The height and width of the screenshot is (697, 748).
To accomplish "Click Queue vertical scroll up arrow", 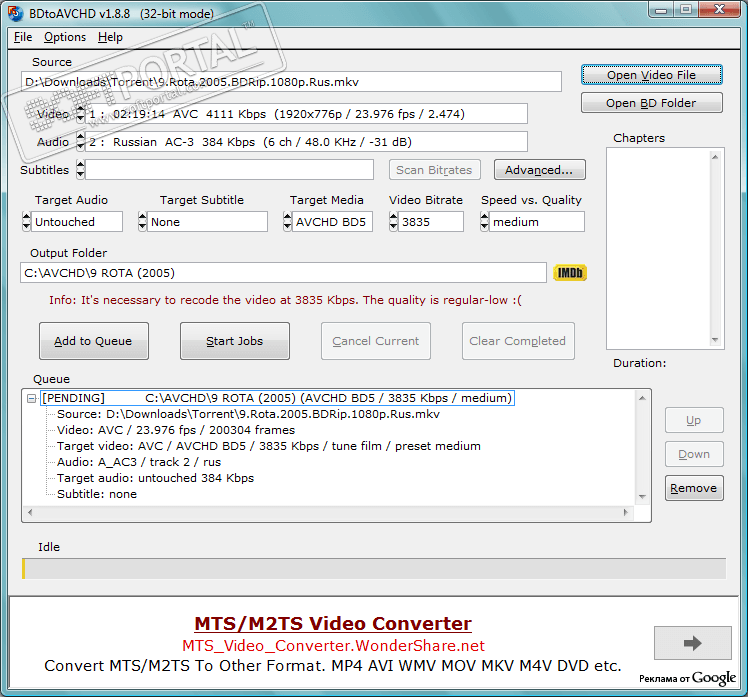I will [642, 398].
